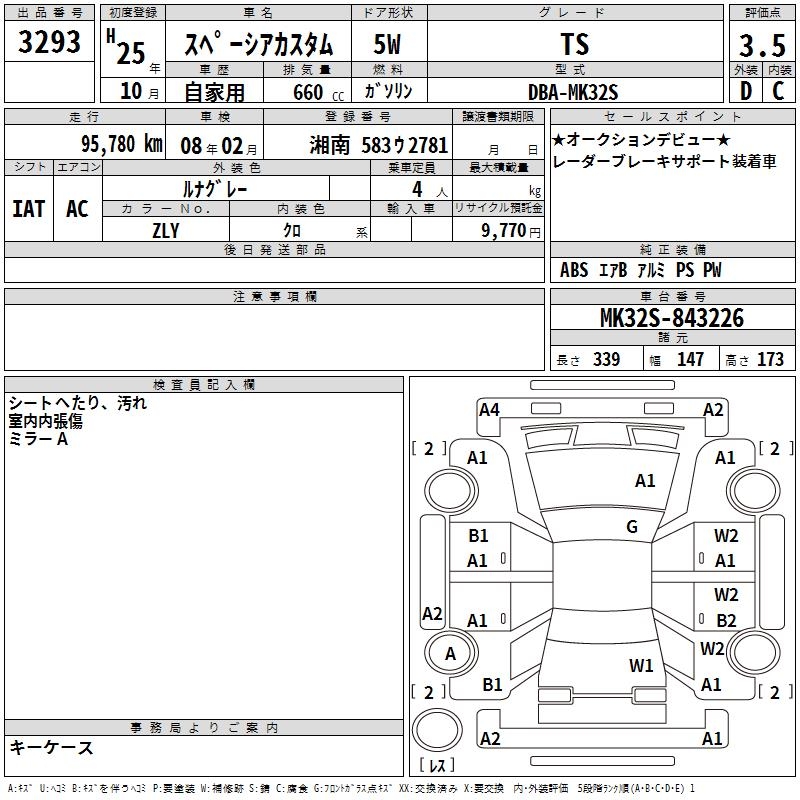Click exterior color ルナグレー
The height and width of the screenshot is (800, 800).
point(215,189)
